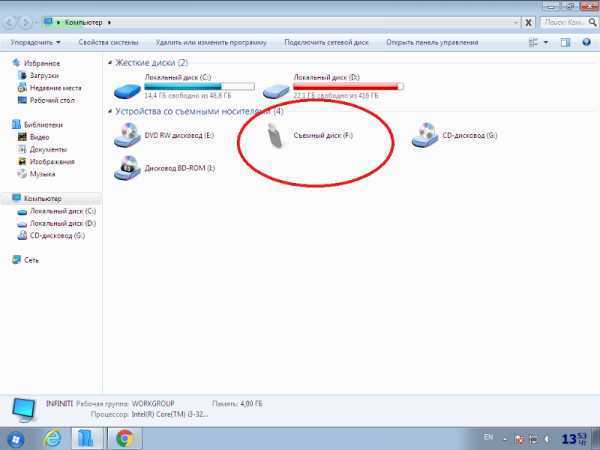This screenshot has width=600, height=450.
Task: Toggle the preview pane icon
Action: [x=565, y=42]
